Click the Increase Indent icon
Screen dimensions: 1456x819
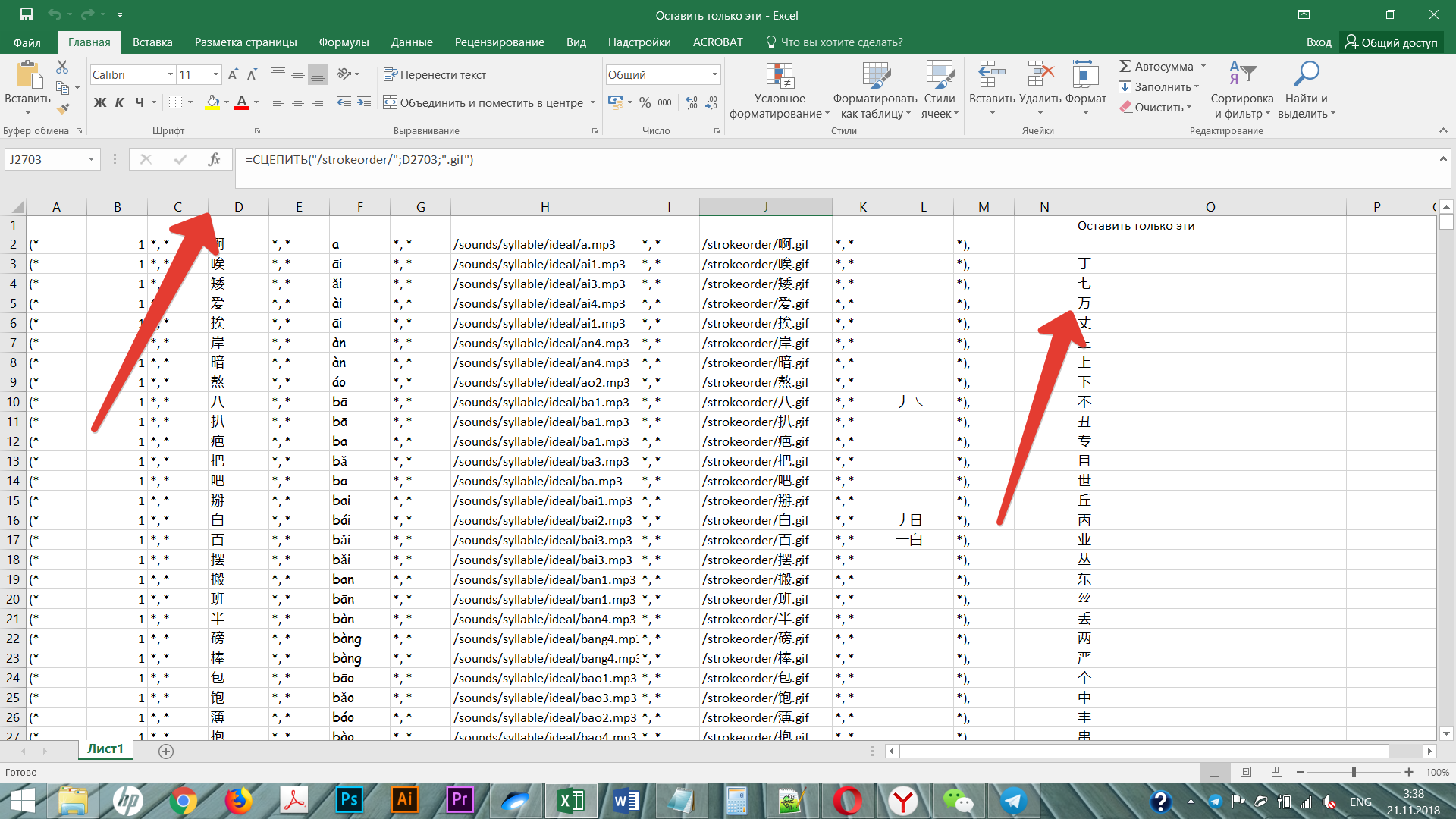pyautogui.click(x=364, y=102)
